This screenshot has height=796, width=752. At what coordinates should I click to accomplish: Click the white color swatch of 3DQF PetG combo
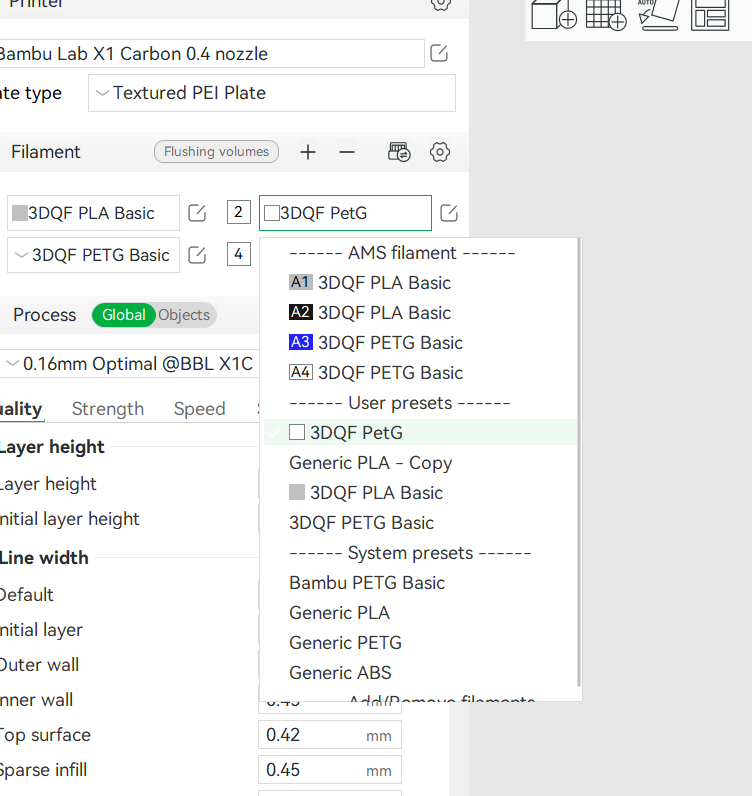[x=272, y=213]
